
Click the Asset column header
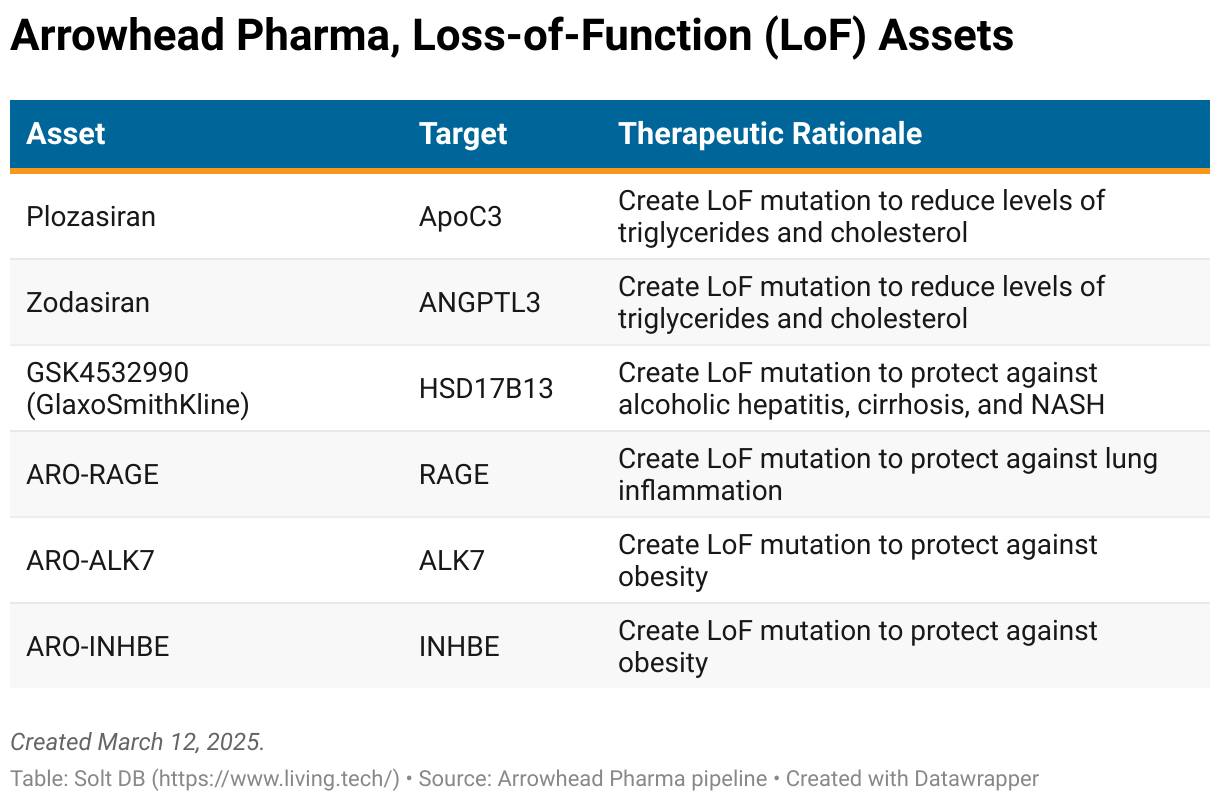pyautogui.click(x=66, y=134)
